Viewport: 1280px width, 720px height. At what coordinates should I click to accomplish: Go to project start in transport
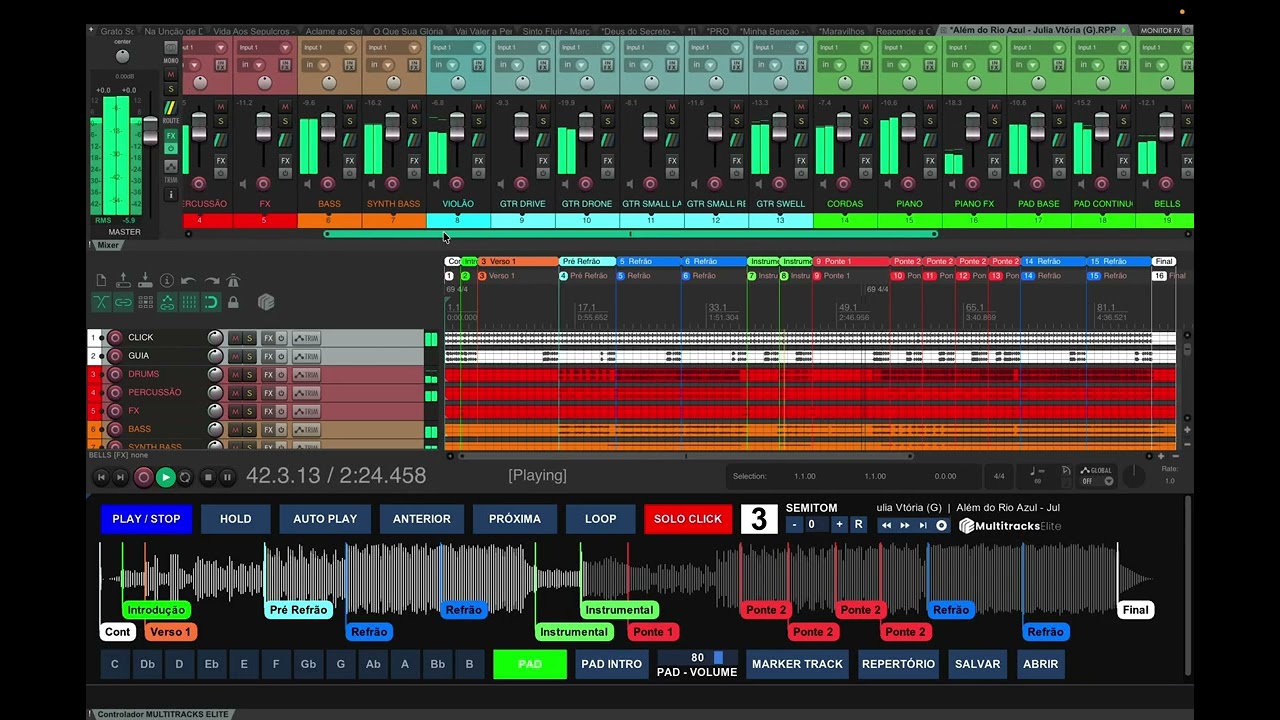(101, 477)
